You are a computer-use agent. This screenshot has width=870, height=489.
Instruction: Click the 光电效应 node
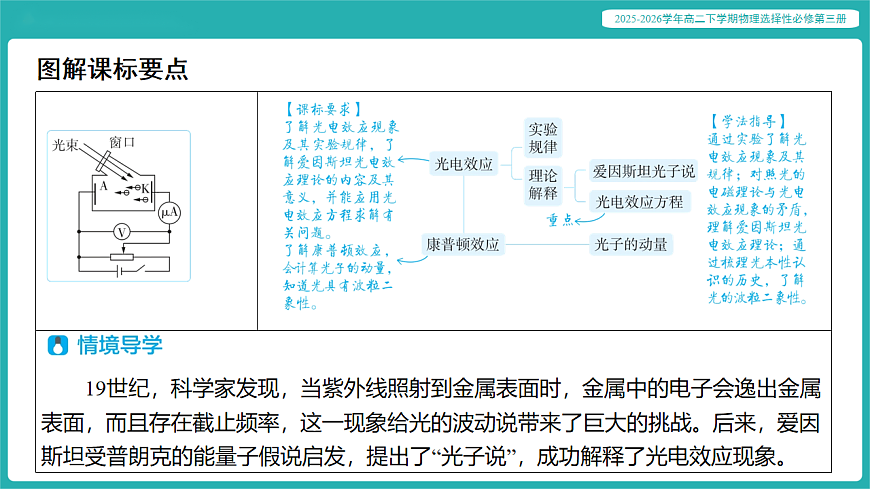[463, 164]
